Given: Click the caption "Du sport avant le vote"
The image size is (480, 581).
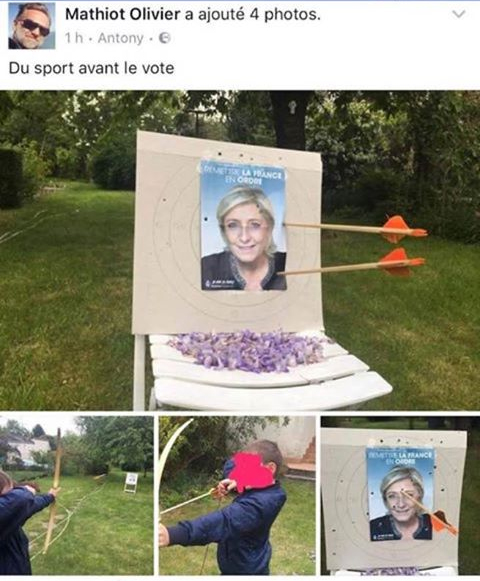Looking at the screenshot, I should pos(91,68).
